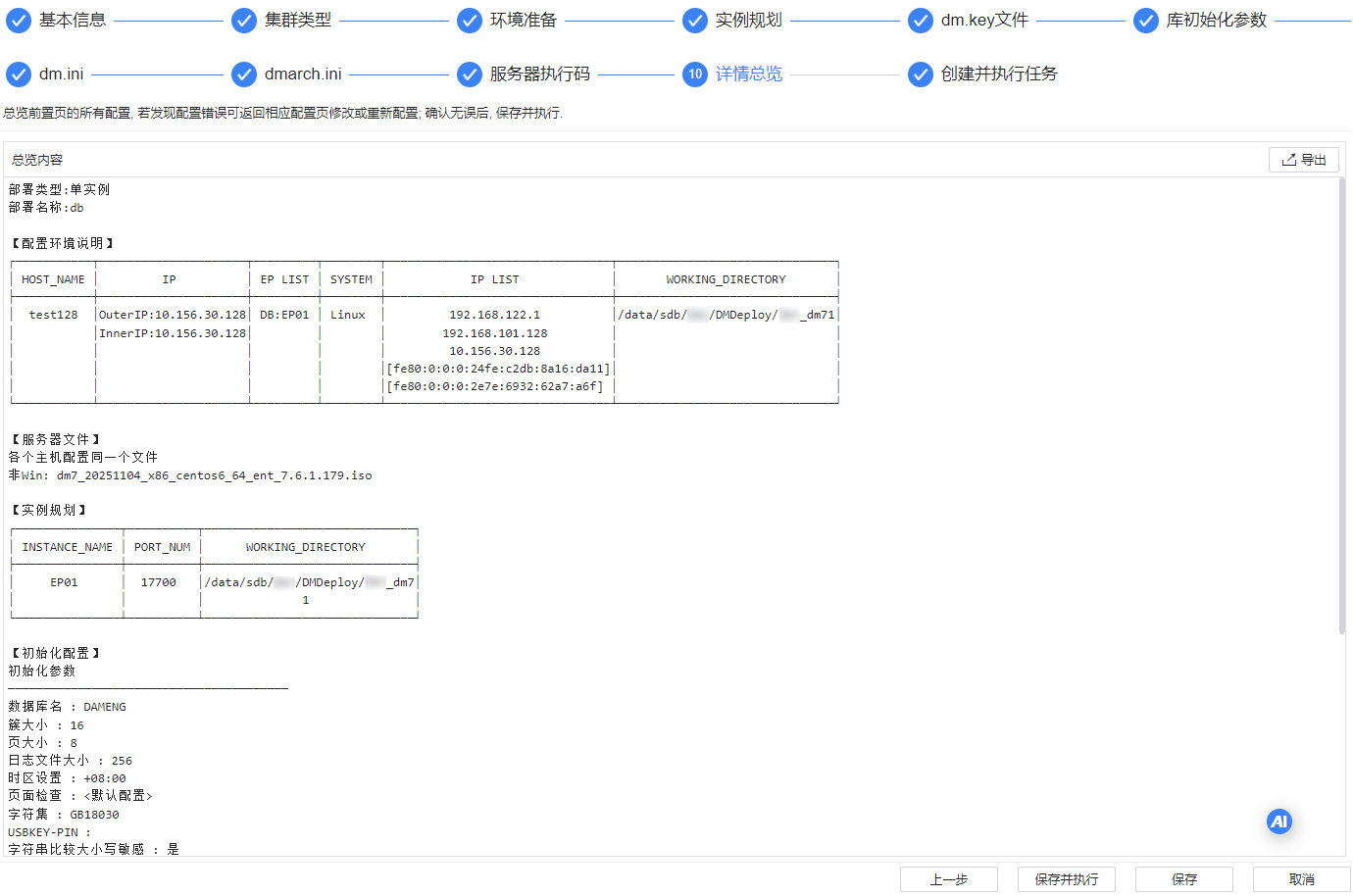Click the DB:EP01 cell
Viewport: 1353px width, 896px height.
[x=284, y=315]
